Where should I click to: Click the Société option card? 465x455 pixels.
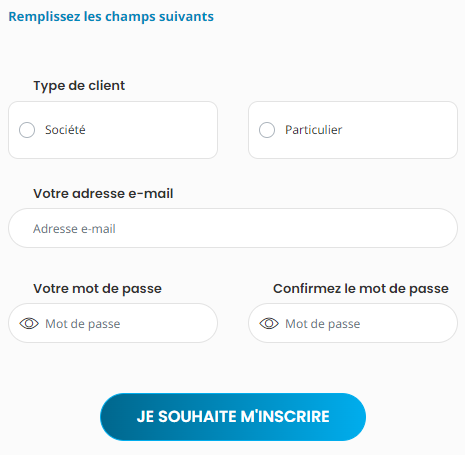(113, 130)
